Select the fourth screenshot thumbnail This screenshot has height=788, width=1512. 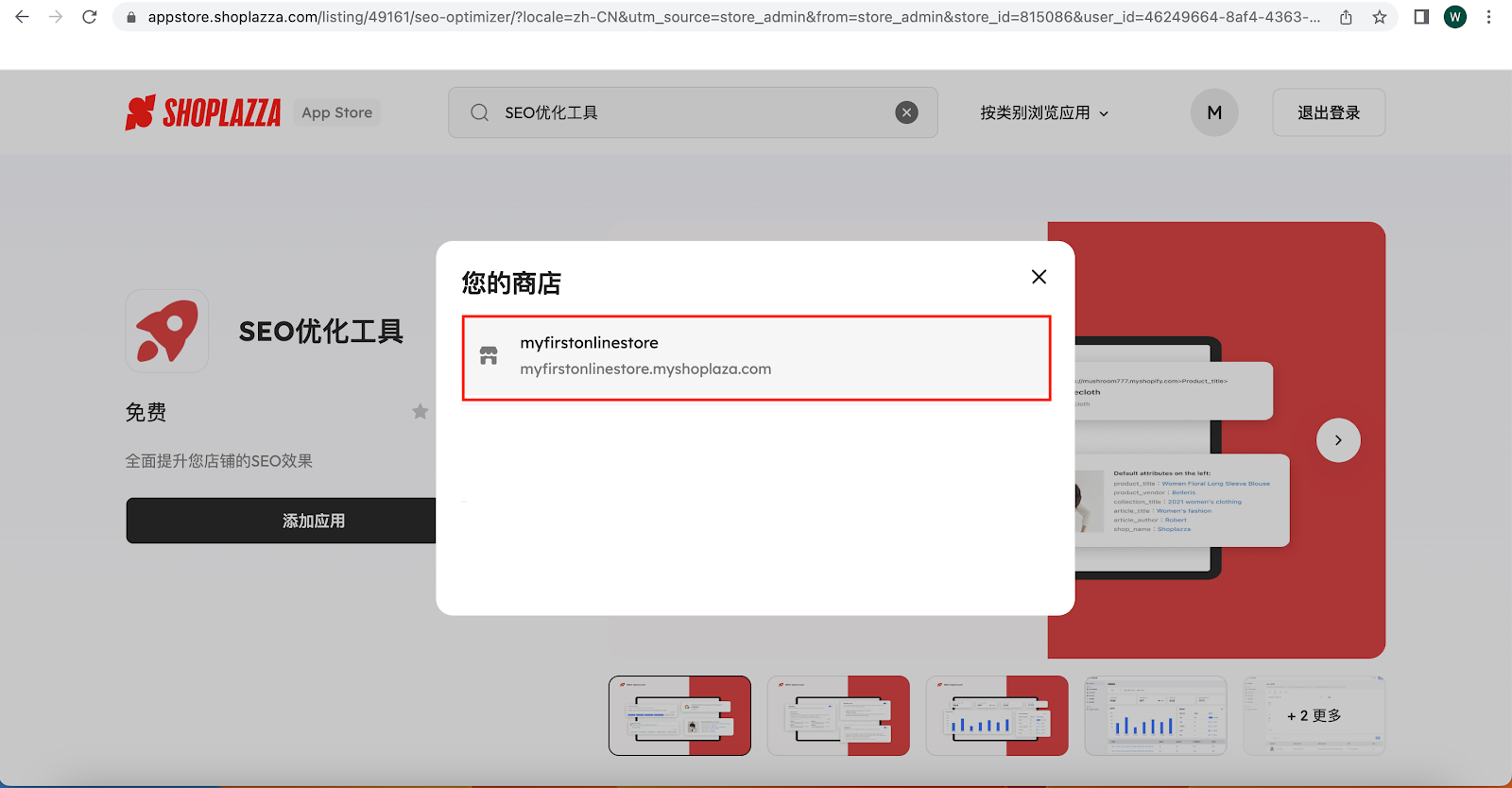(x=1156, y=715)
